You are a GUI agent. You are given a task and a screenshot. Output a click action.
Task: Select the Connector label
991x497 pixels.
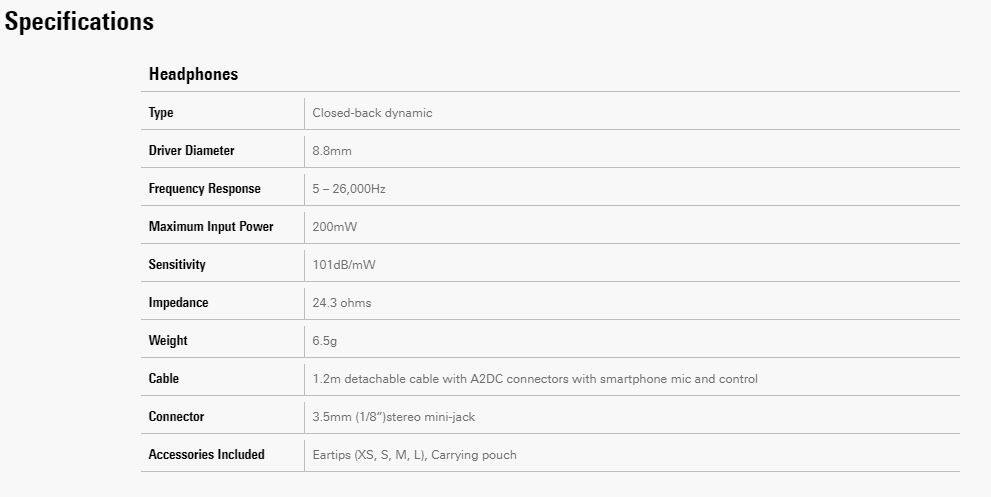(x=176, y=417)
